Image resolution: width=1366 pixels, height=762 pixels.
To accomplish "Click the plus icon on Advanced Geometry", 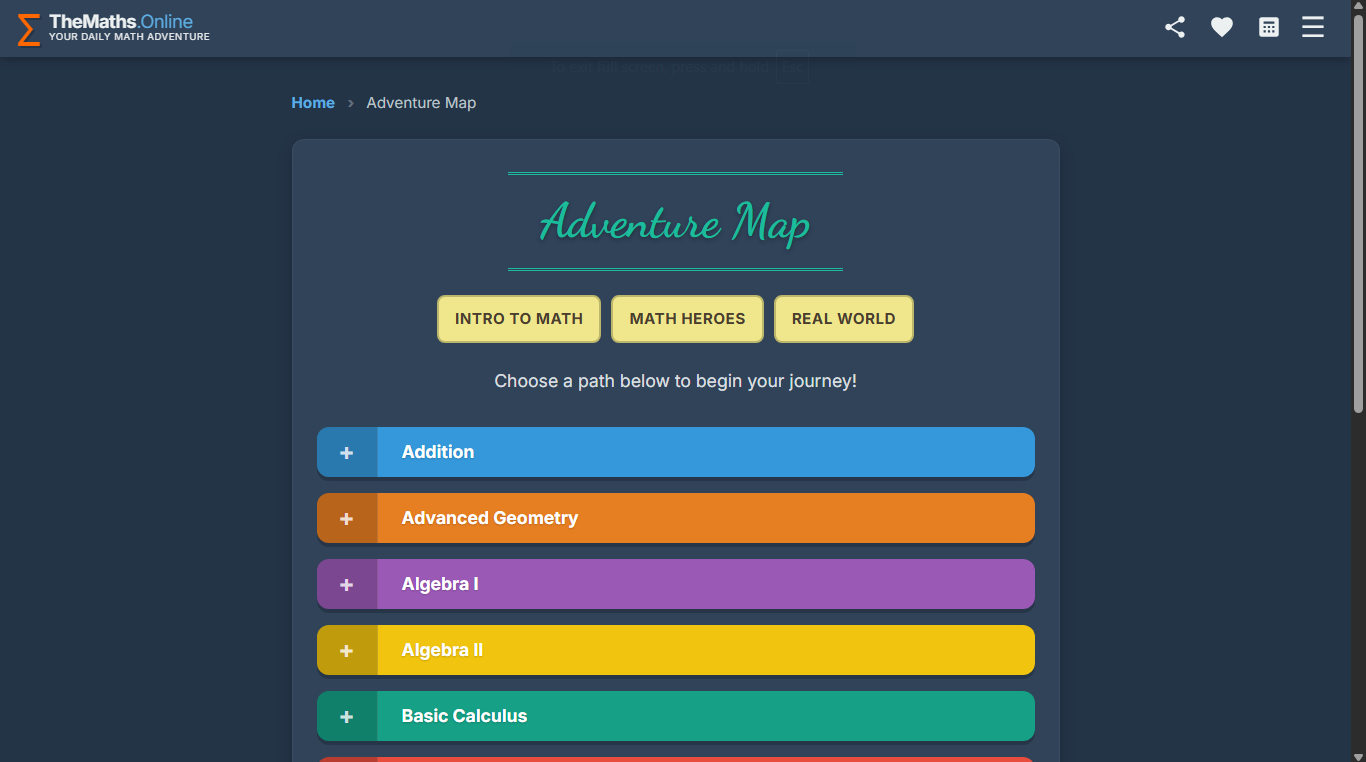I will [347, 518].
